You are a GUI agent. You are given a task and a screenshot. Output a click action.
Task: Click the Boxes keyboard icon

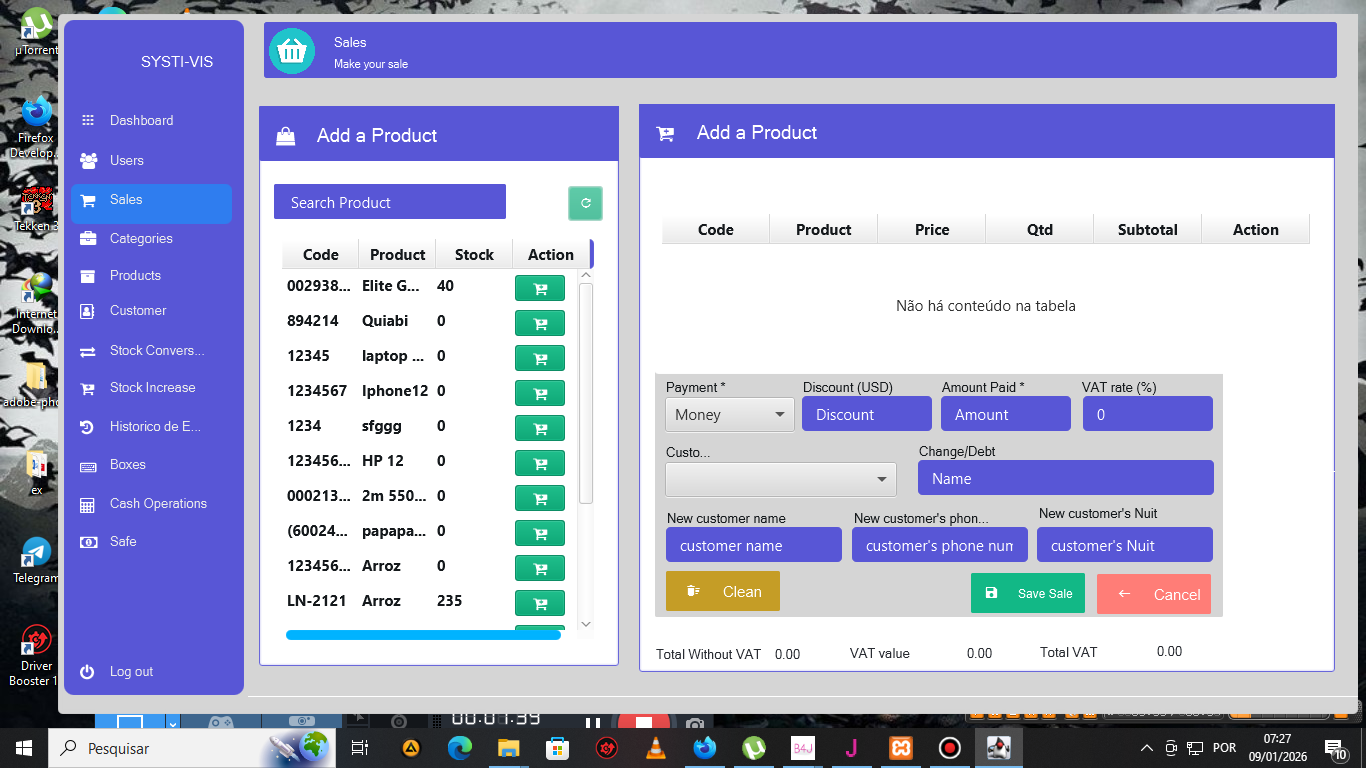click(x=88, y=465)
